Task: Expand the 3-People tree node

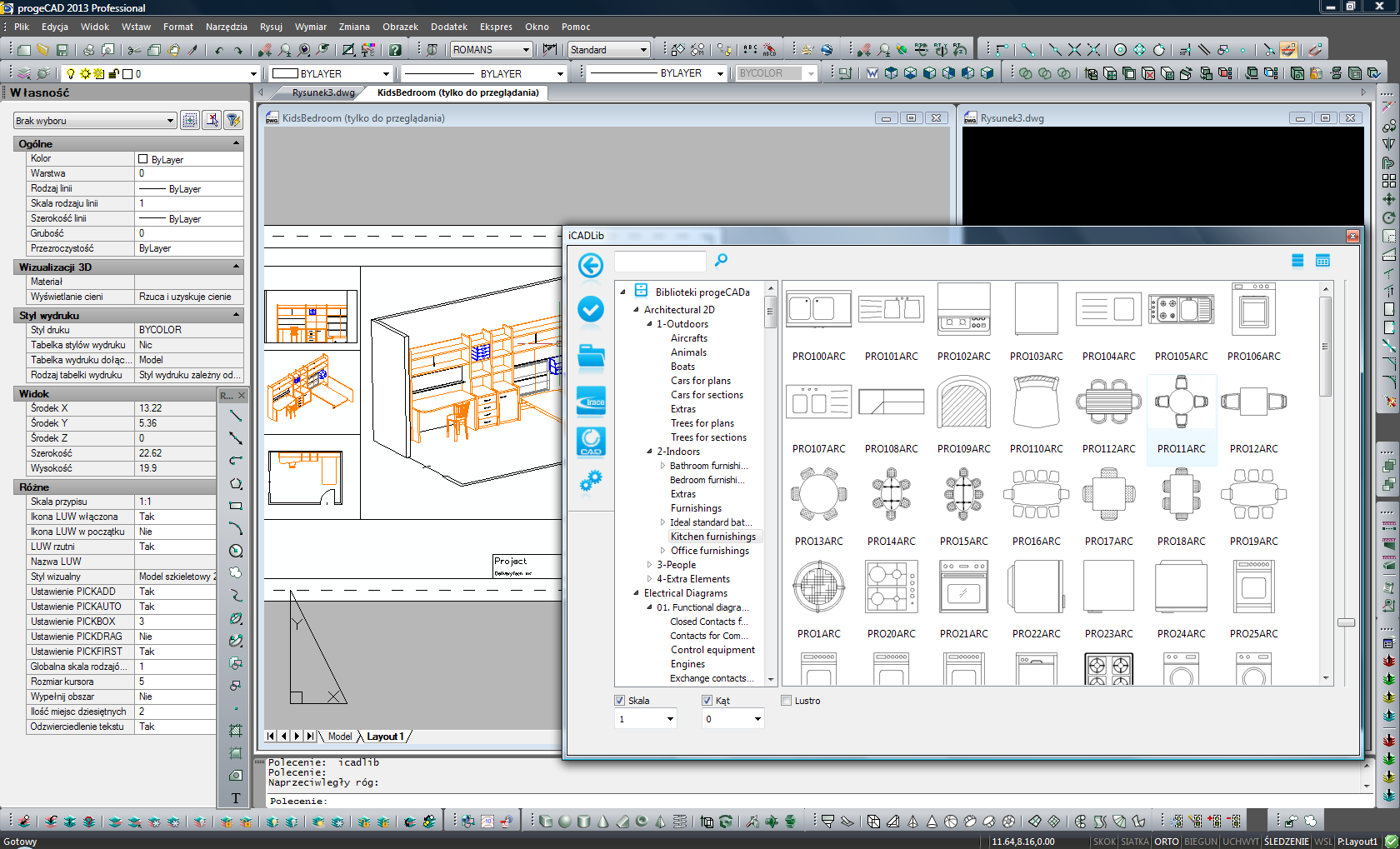Action: coord(650,565)
